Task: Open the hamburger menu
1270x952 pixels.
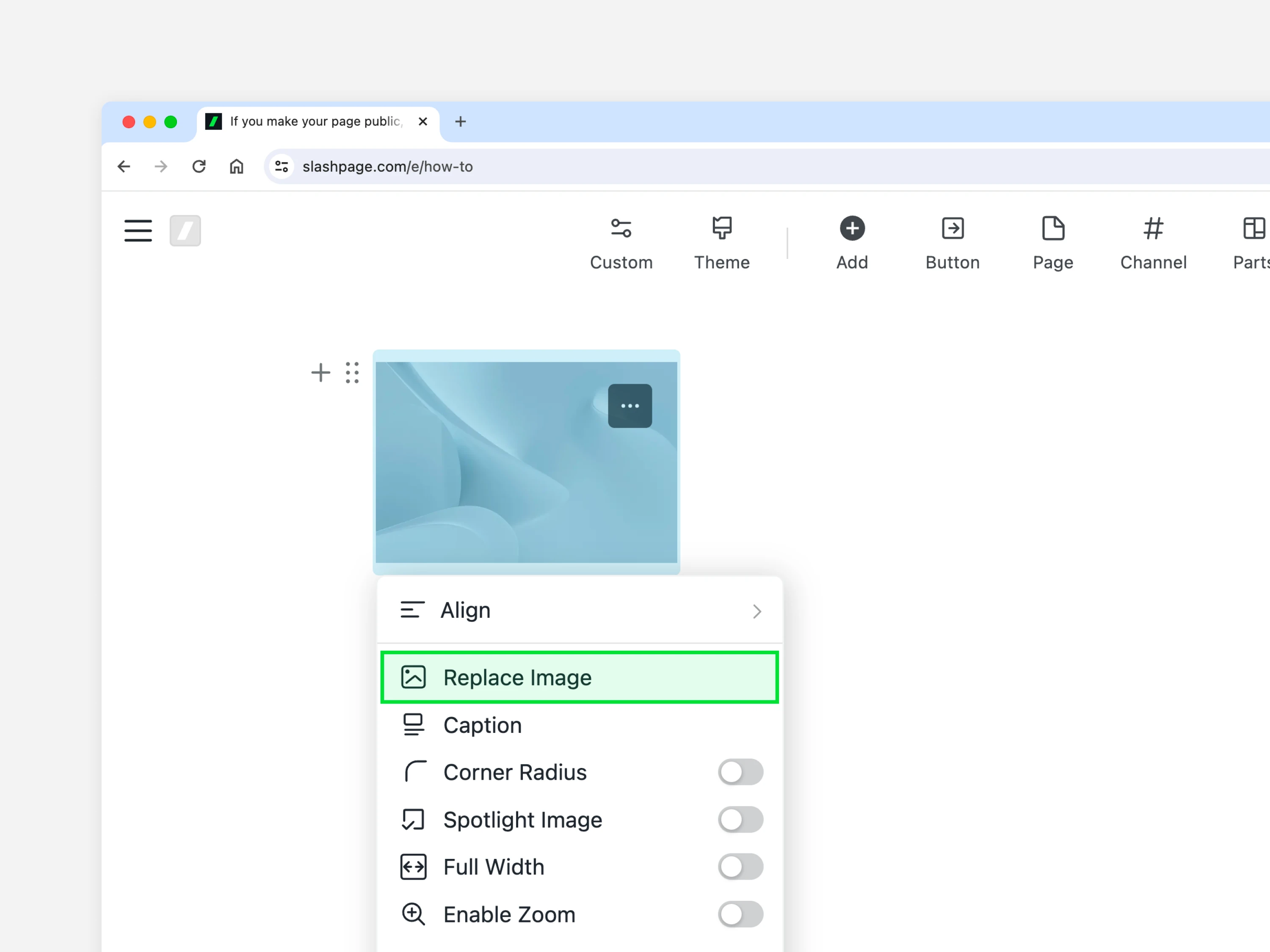Action: click(x=138, y=231)
